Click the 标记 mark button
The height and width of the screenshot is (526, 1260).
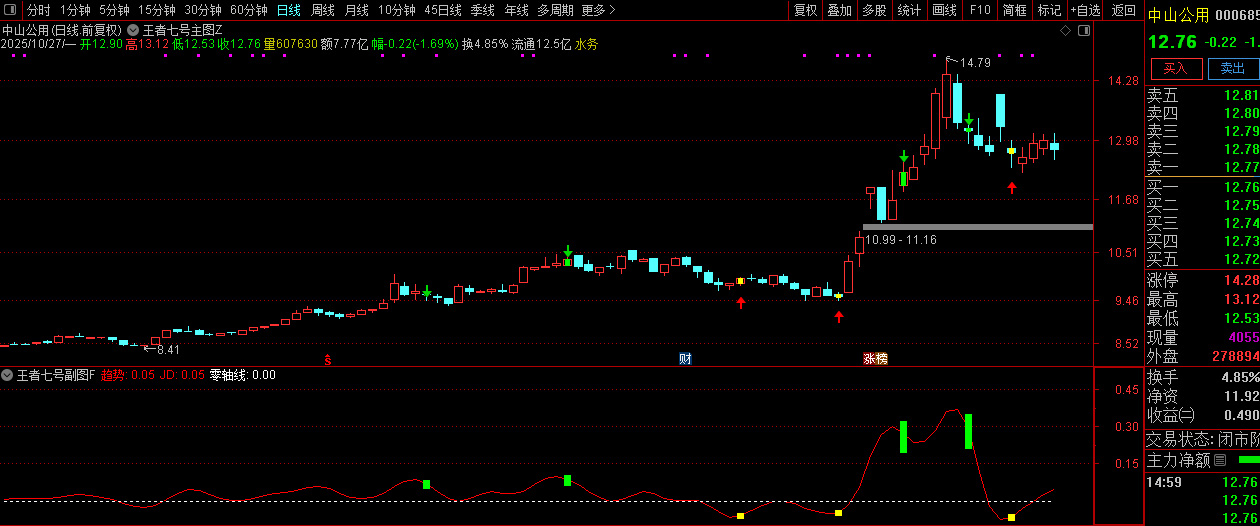pos(1049,10)
